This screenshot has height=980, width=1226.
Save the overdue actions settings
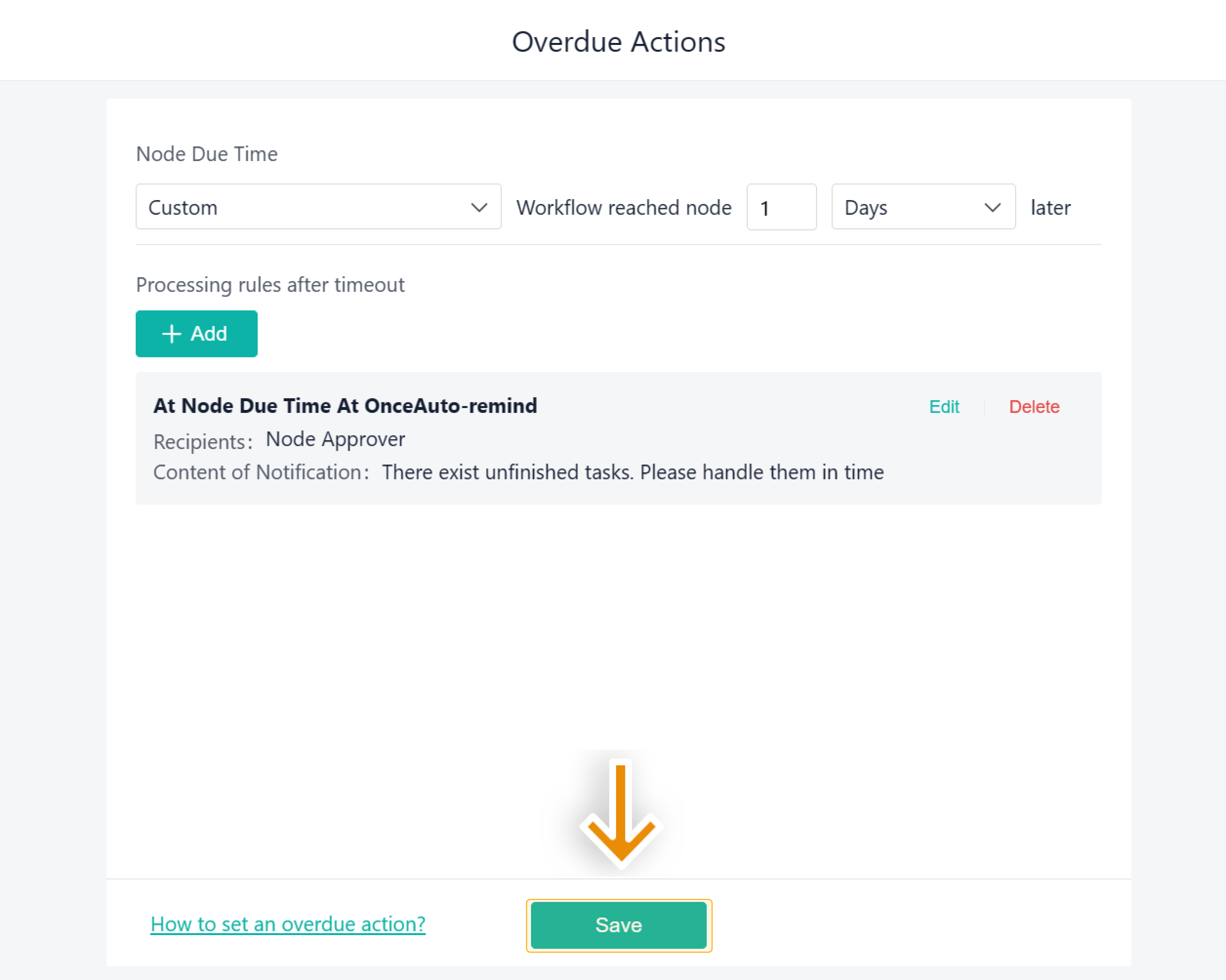point(619,925)
